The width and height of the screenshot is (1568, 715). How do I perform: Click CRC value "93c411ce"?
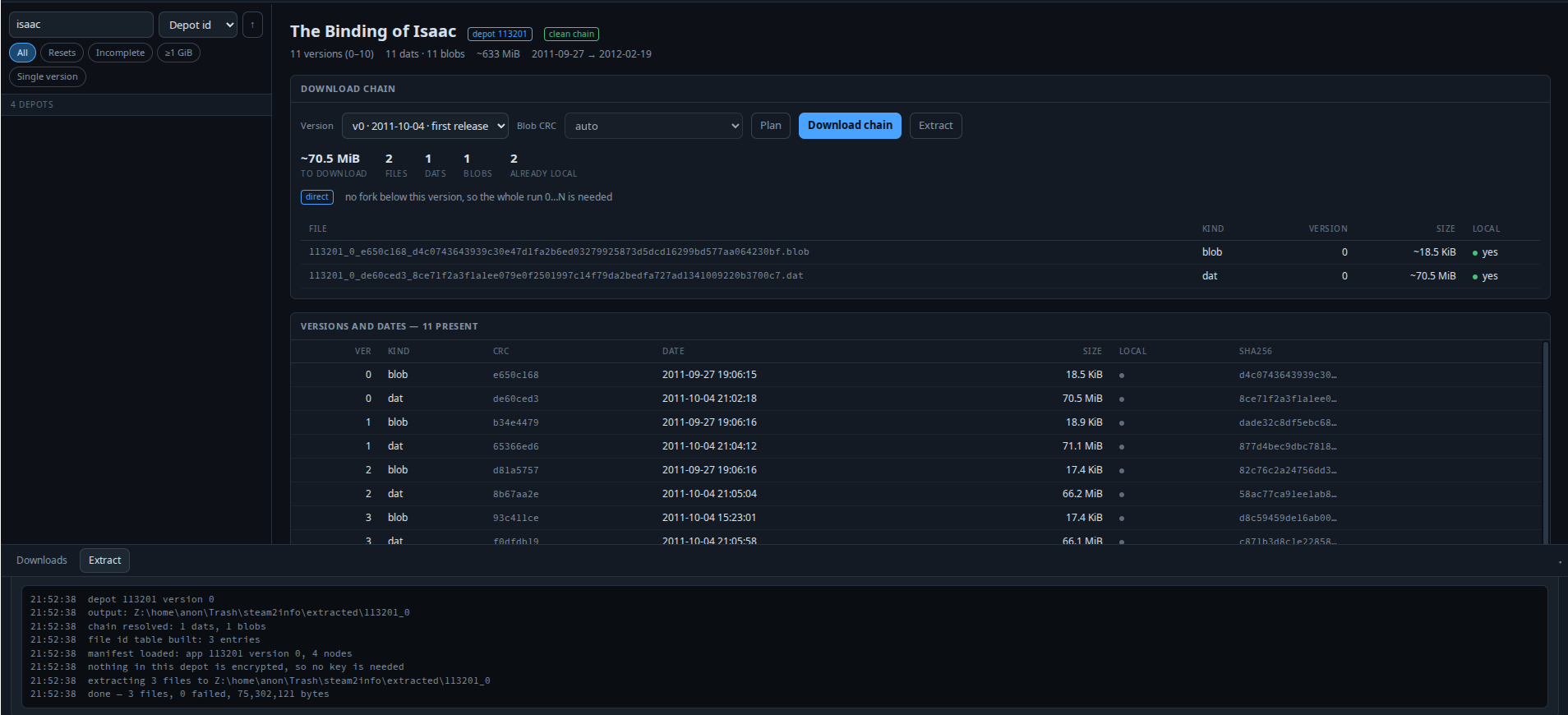click(x=516, y=518)
